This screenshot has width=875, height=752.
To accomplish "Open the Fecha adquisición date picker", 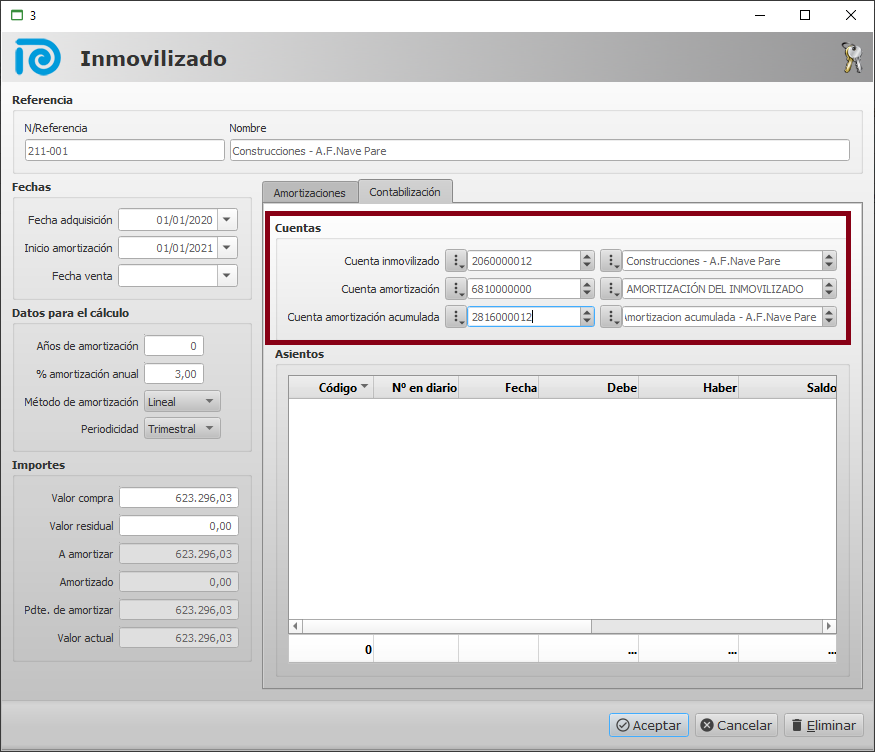I will [x=228, y=220].
